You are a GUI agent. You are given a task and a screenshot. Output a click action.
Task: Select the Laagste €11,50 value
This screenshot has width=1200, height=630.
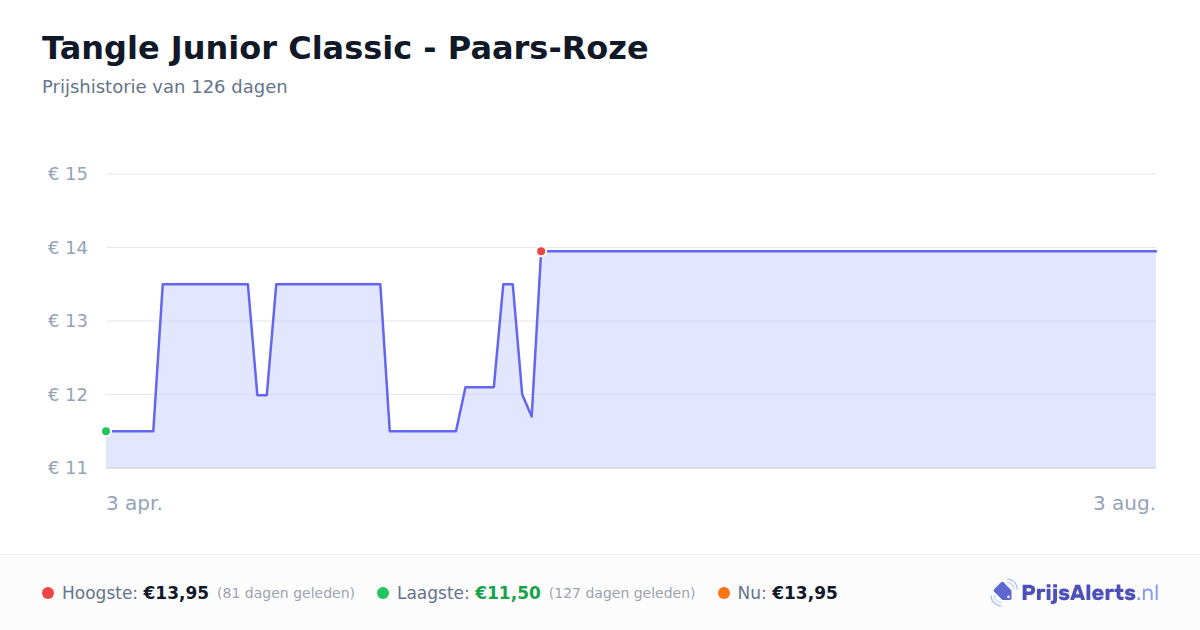508,593
